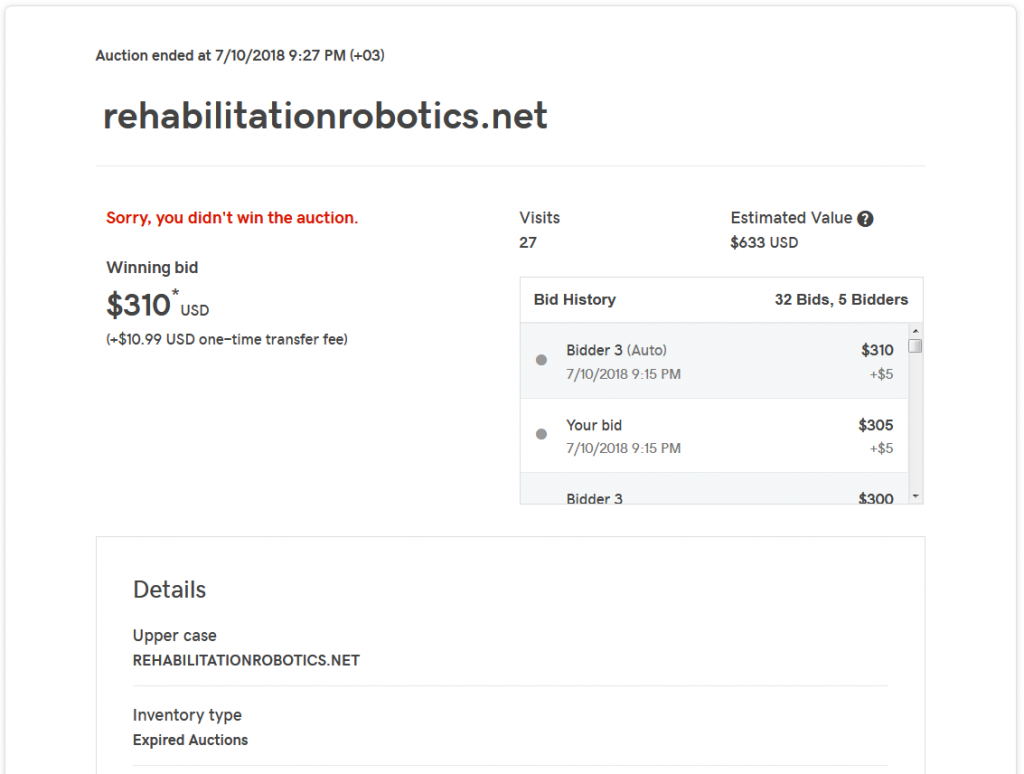Click the bid history scrollbar thumb
Image resolution: width=1024 pixels, height=774 pixels.
click(x=916, y=346)
